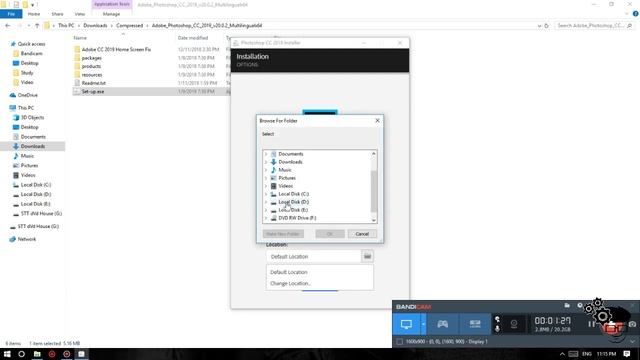Open installer Location folder icon button
This screenshot has height=360, width=640.
click(367, 256)
